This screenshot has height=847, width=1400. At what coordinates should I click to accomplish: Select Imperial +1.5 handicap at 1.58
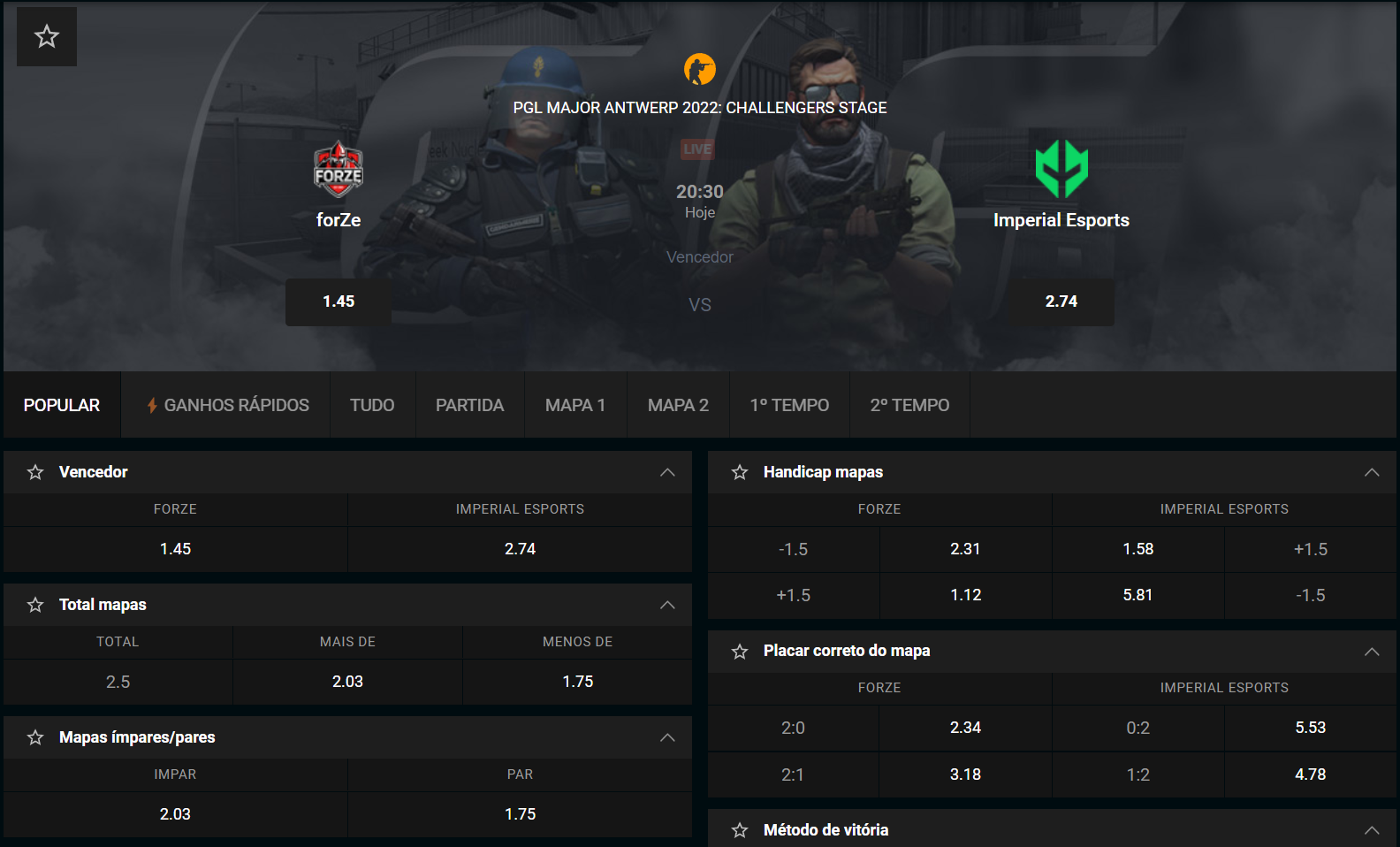[x=1137, y=549]
